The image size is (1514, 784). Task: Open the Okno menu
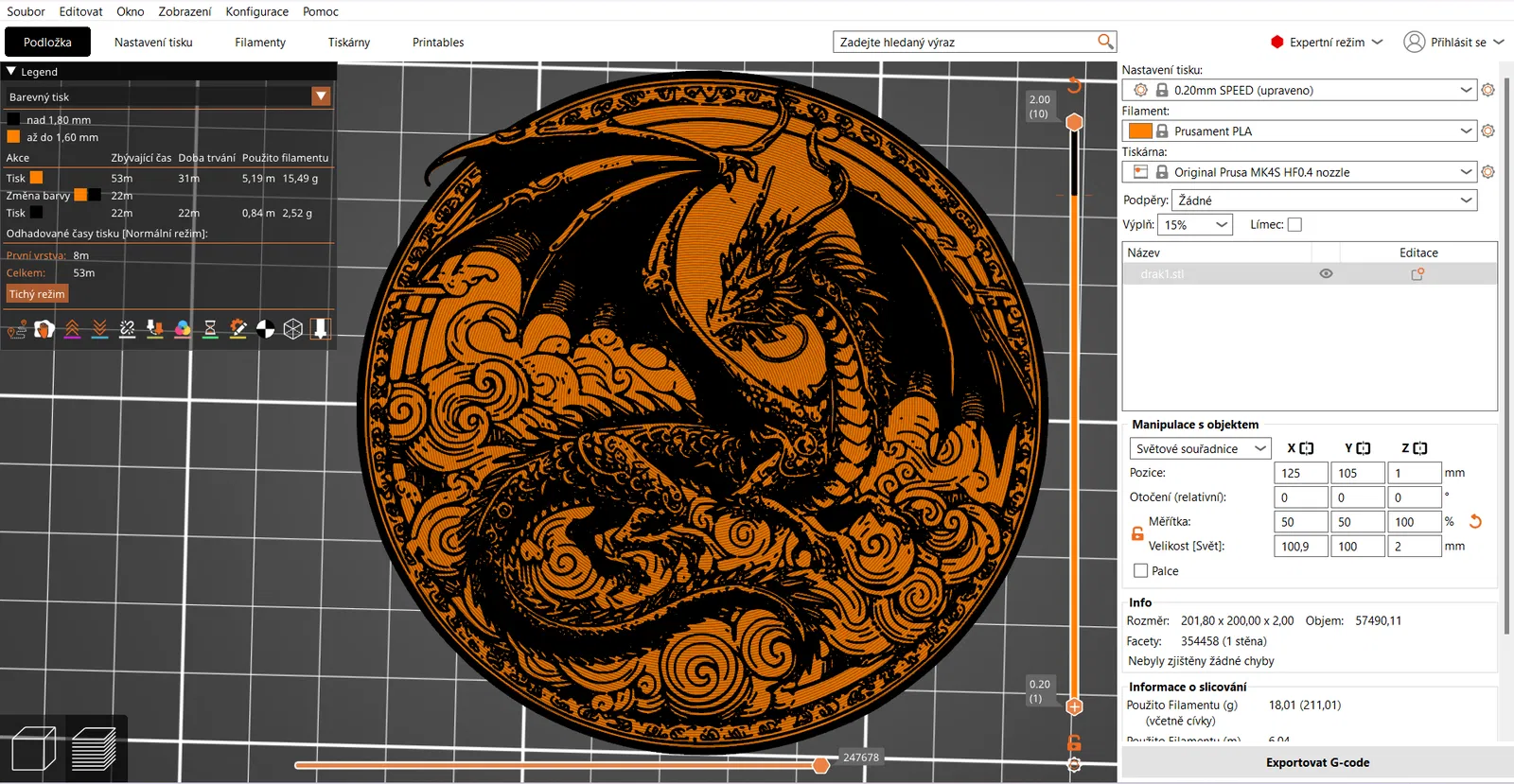(131, 11)
